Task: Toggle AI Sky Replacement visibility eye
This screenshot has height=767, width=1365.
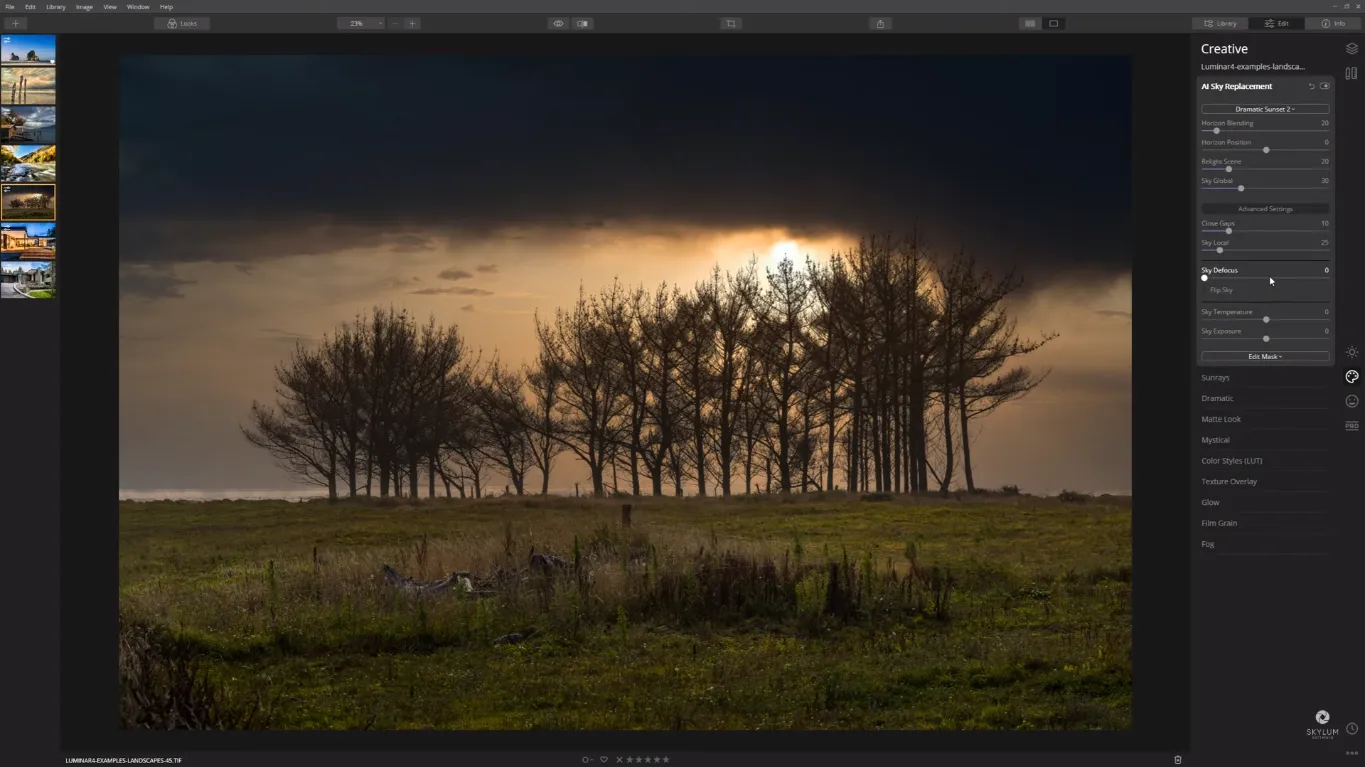Action: coord(1325,86)
